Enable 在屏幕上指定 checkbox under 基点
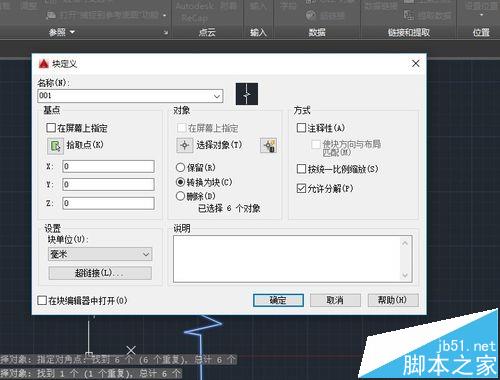The width and height of the screenshot is (500, 380). [x=51, y=128]
